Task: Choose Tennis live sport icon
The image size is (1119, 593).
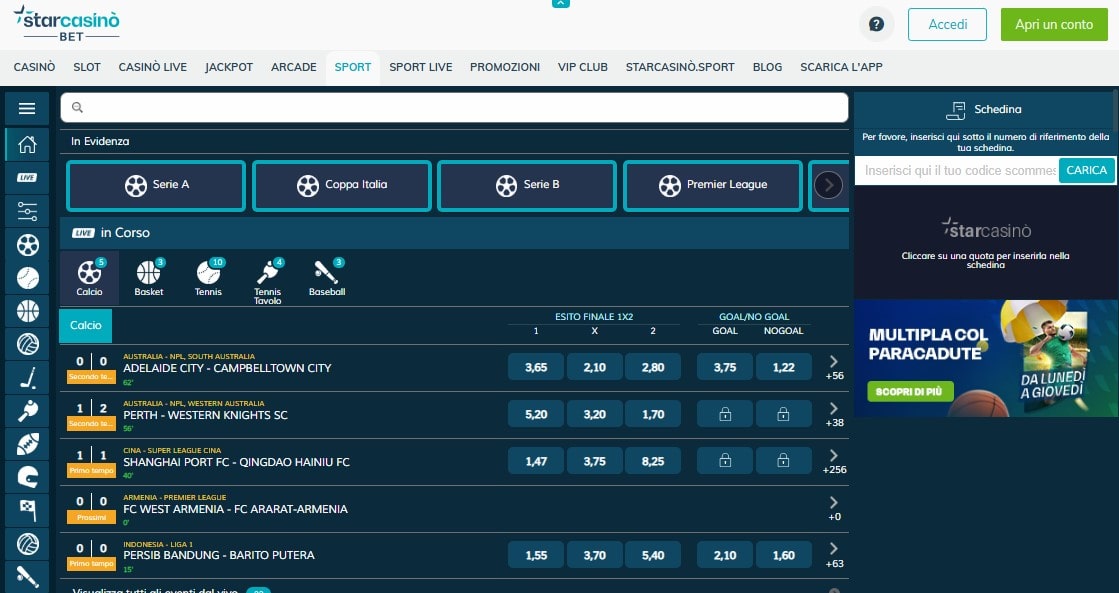Action: point(208,278)
